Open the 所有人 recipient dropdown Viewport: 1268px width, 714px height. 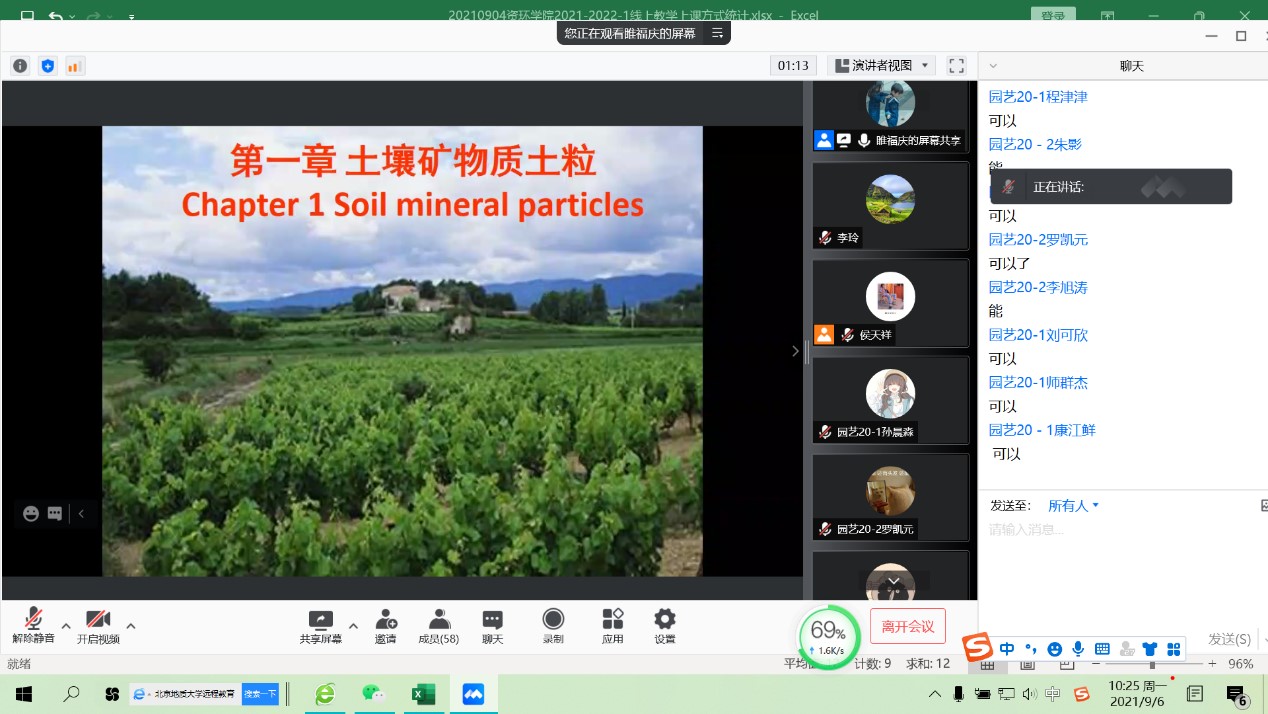(x=1073, y=506)
